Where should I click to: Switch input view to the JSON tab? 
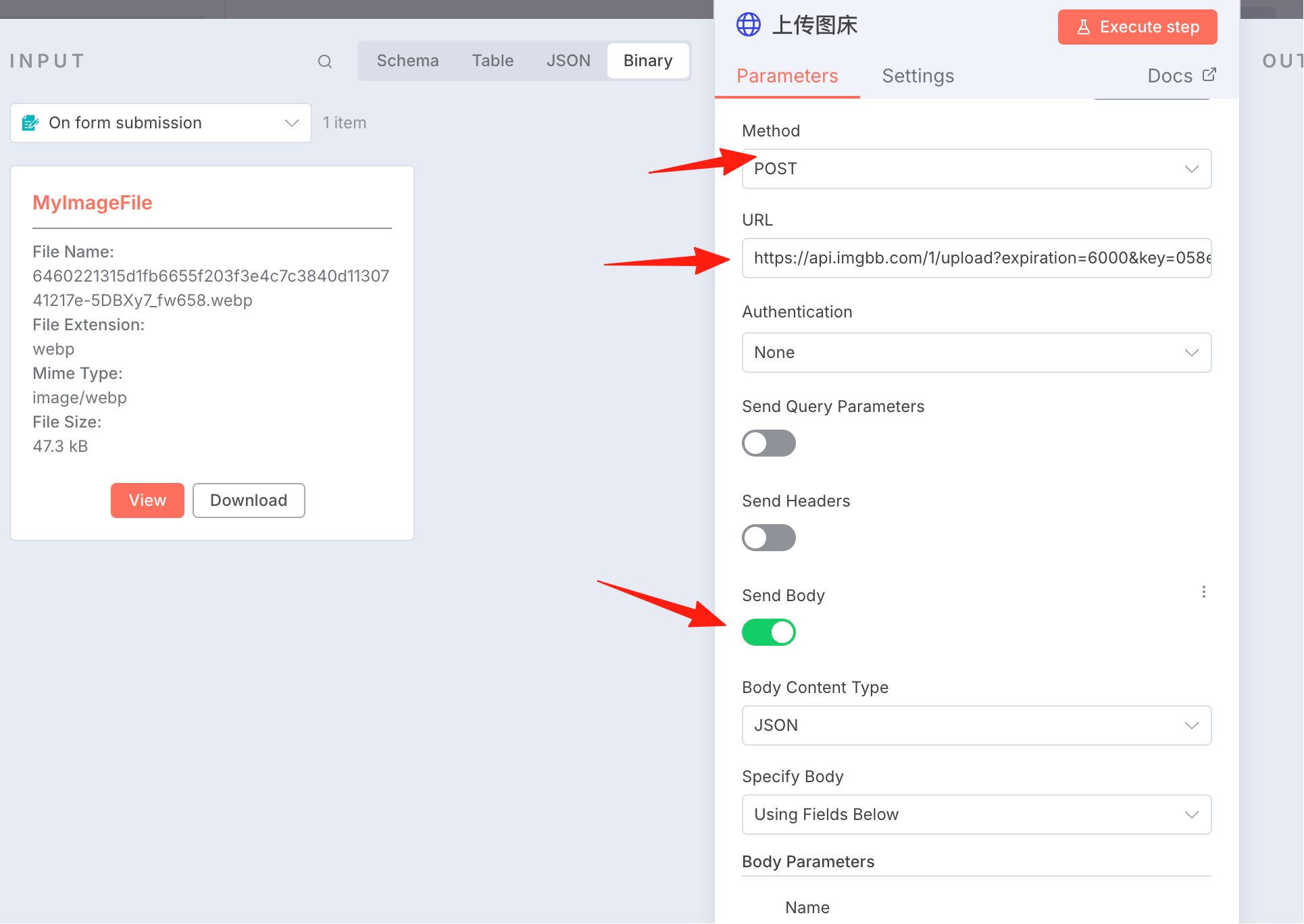tap(568, 61)
